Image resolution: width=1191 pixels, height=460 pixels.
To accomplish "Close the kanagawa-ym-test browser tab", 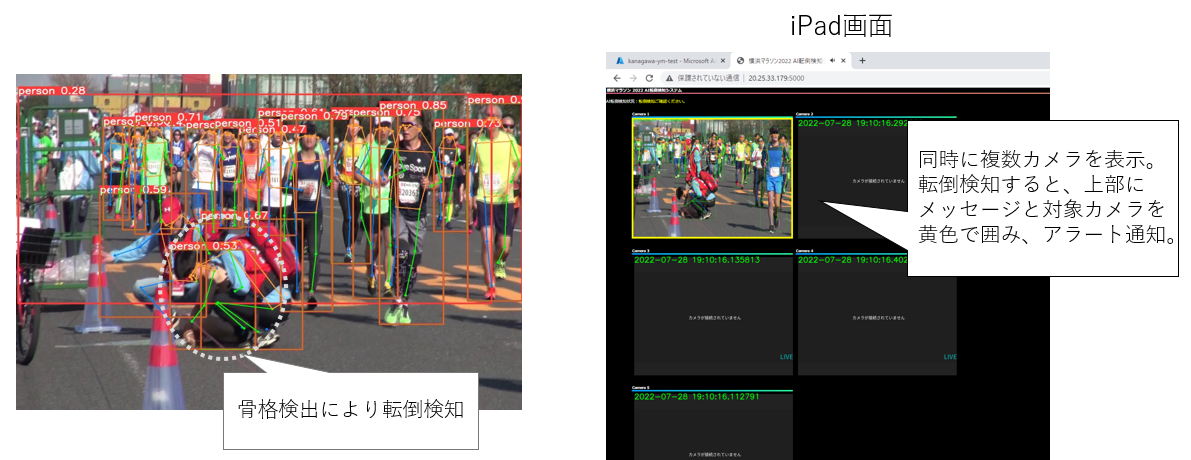I will point(722,61).
